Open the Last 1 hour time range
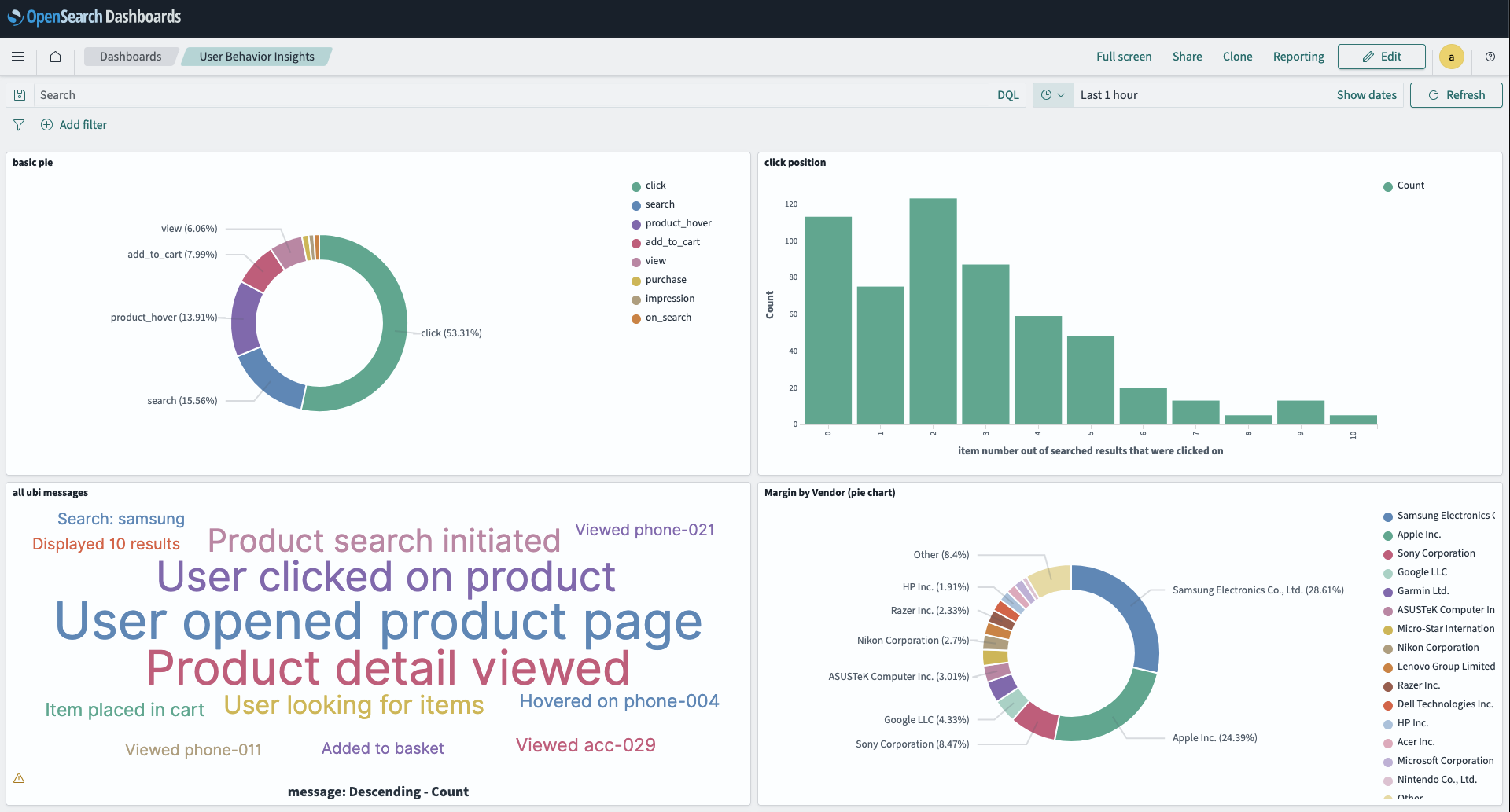The image size is (1510, 812). pos(1109,95)
